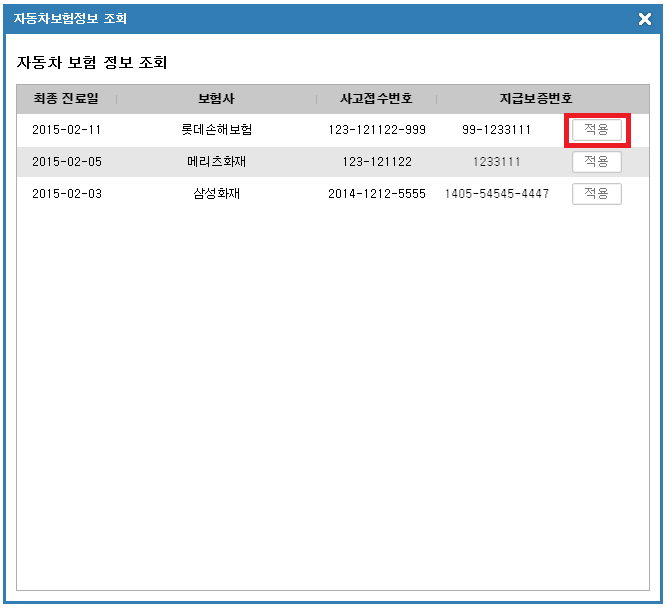Apply the 롯데손해보험 row with 적용
The width and height of the screenshot is (669, 609).
click(596, 130)
